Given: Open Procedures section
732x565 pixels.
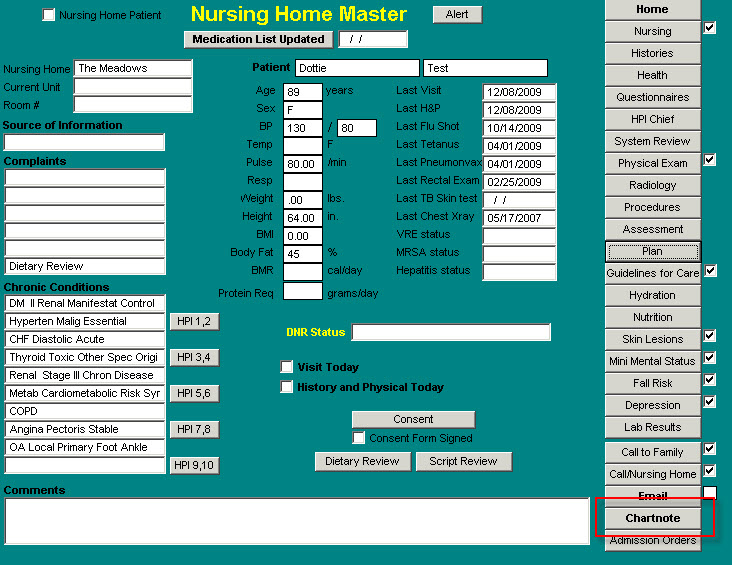Looking at the screenshot, I should pyautogui.click(x=653, y=207).
